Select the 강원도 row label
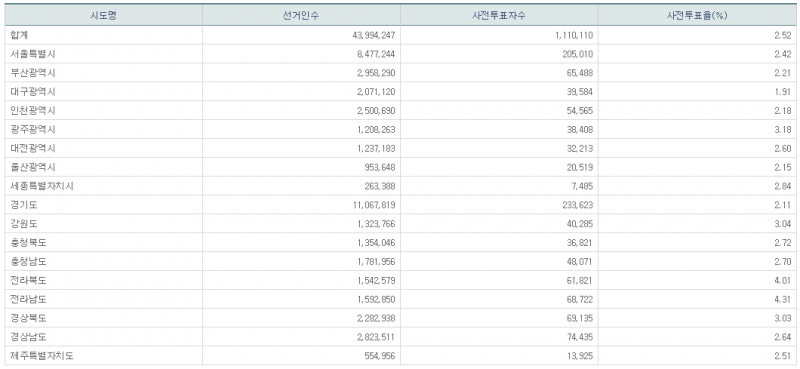This screenshot has width=800, height=369. 23,224
